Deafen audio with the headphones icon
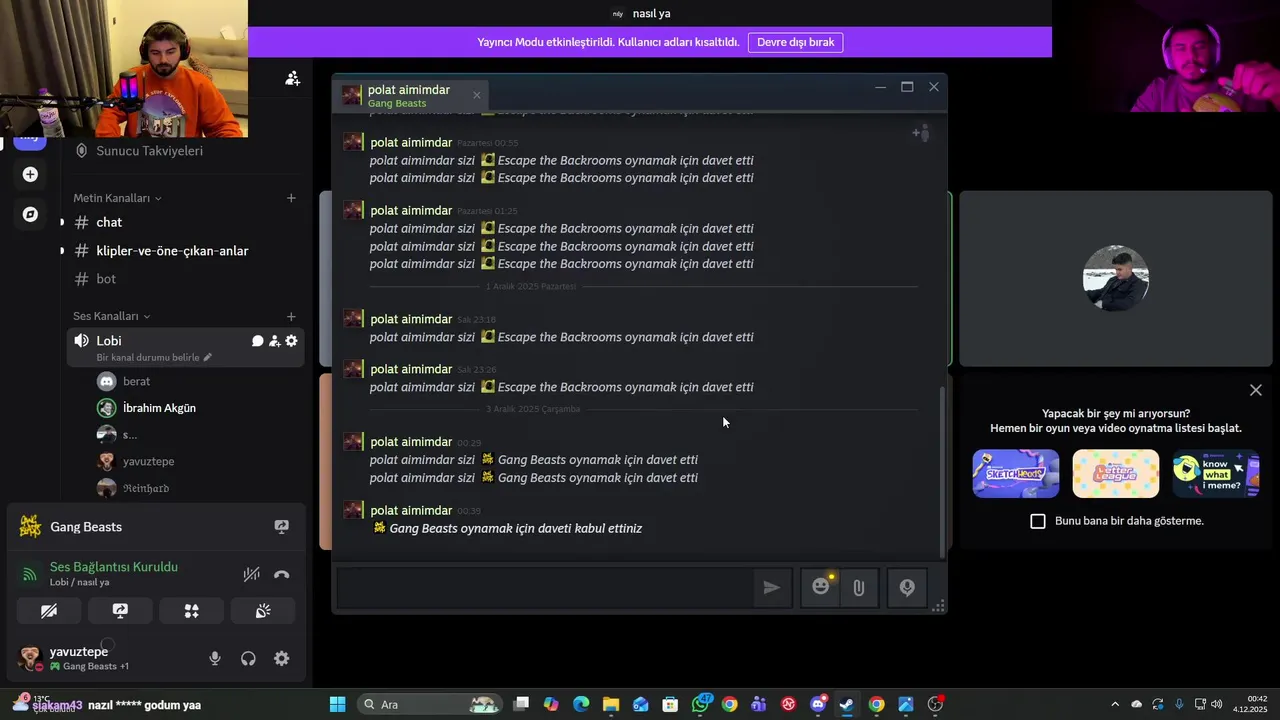This screenshot has height=720, width=1280. click(x=248, y=658)
